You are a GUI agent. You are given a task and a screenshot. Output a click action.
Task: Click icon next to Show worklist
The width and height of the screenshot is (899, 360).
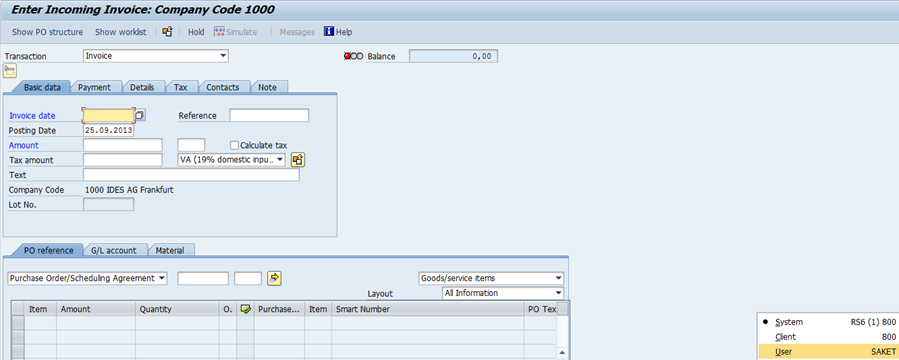[167, 32]
